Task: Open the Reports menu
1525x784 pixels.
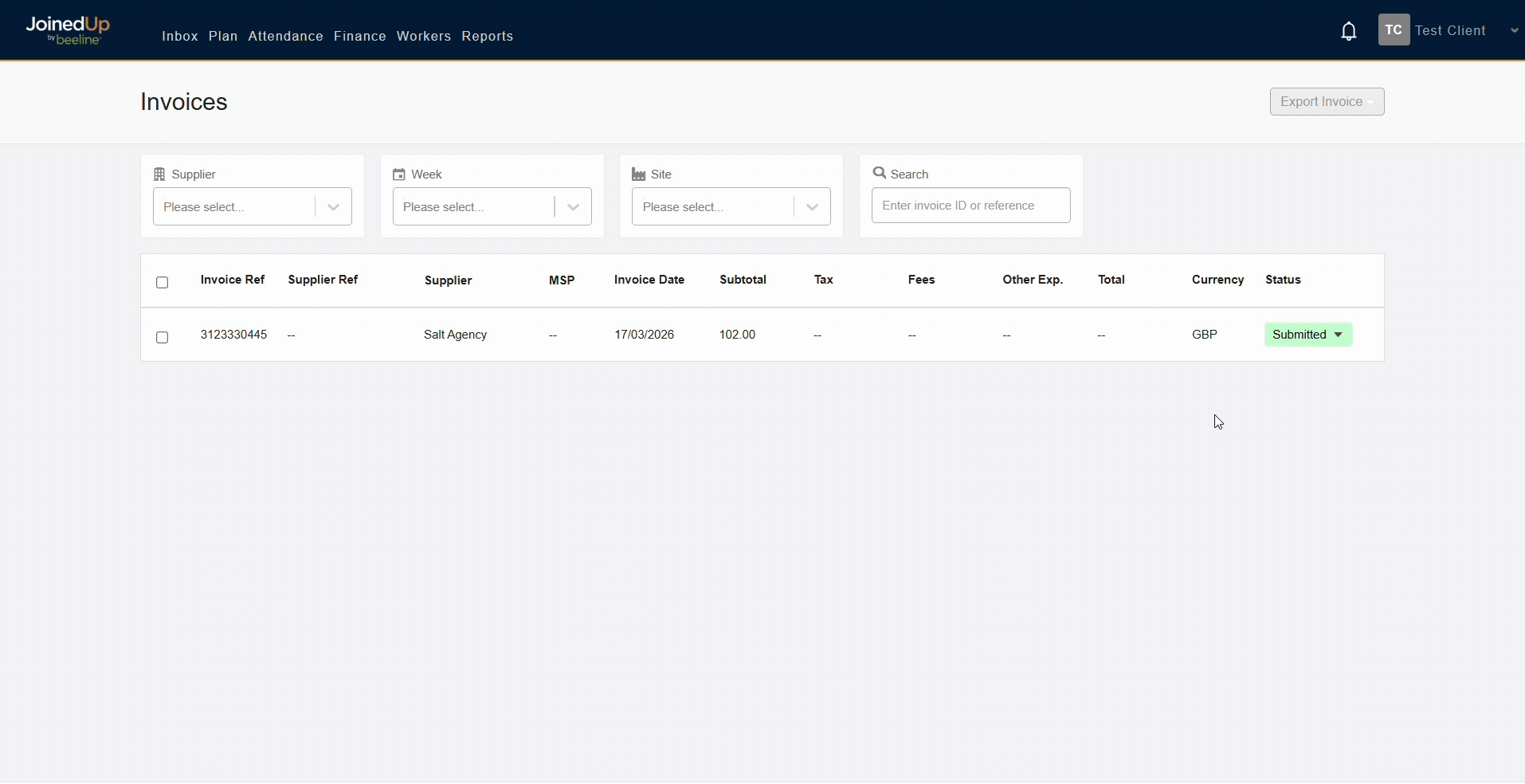Action: click(x=487, y=37)
